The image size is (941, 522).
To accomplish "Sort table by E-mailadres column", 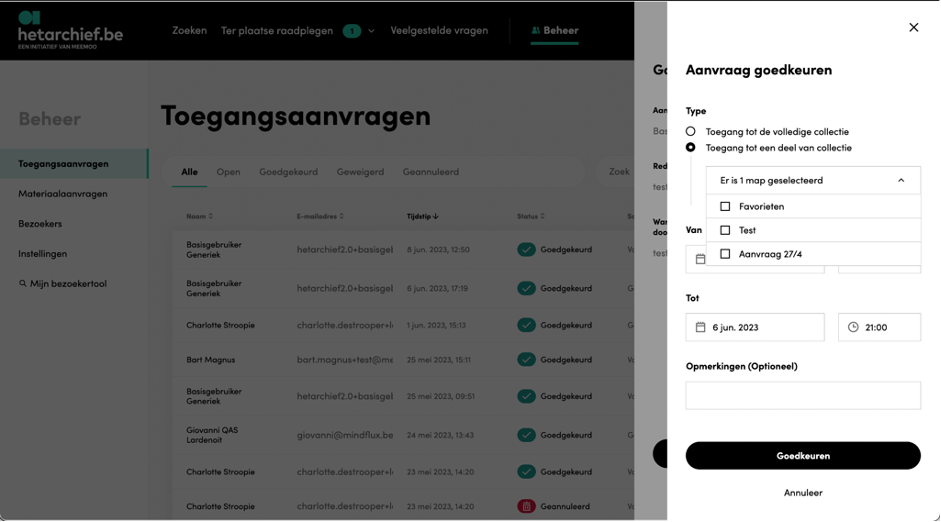I will click(x=320, y=217).
